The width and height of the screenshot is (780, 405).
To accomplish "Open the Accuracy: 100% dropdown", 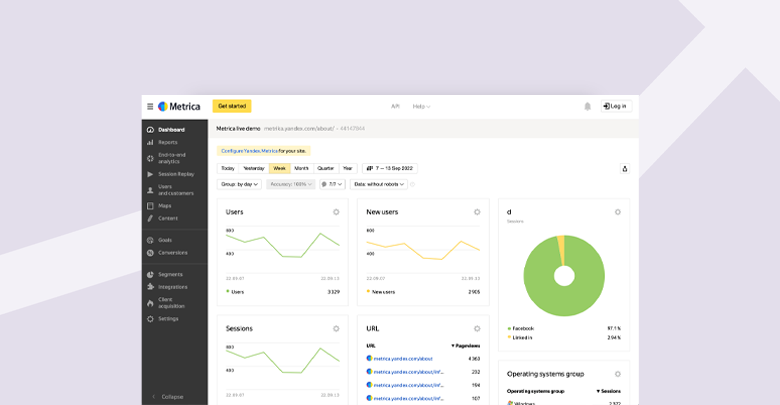I will click(x=291, y=185).
